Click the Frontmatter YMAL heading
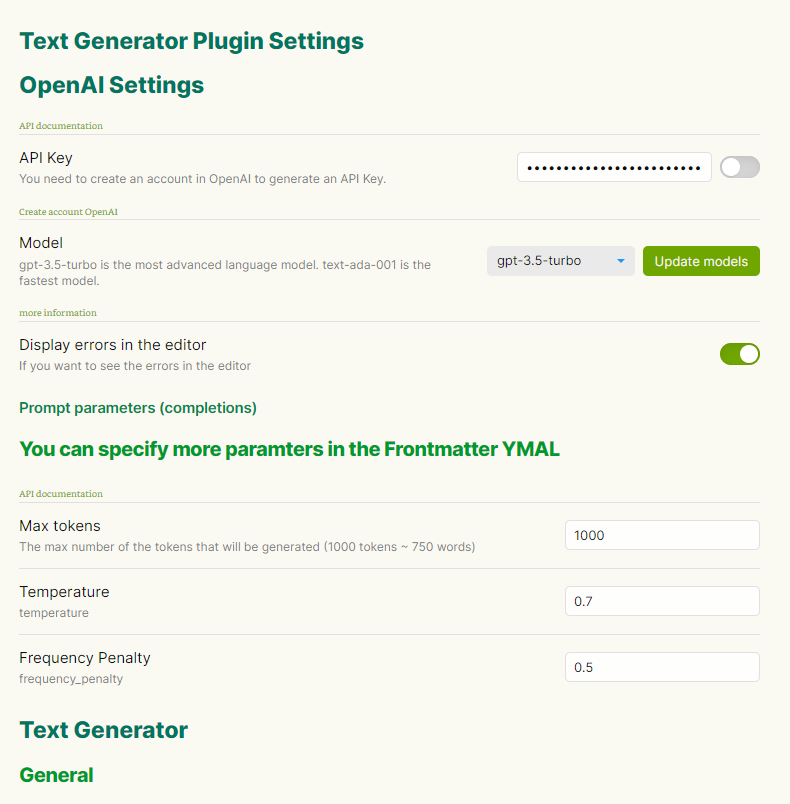790x804 pixels. click(289, 449)
